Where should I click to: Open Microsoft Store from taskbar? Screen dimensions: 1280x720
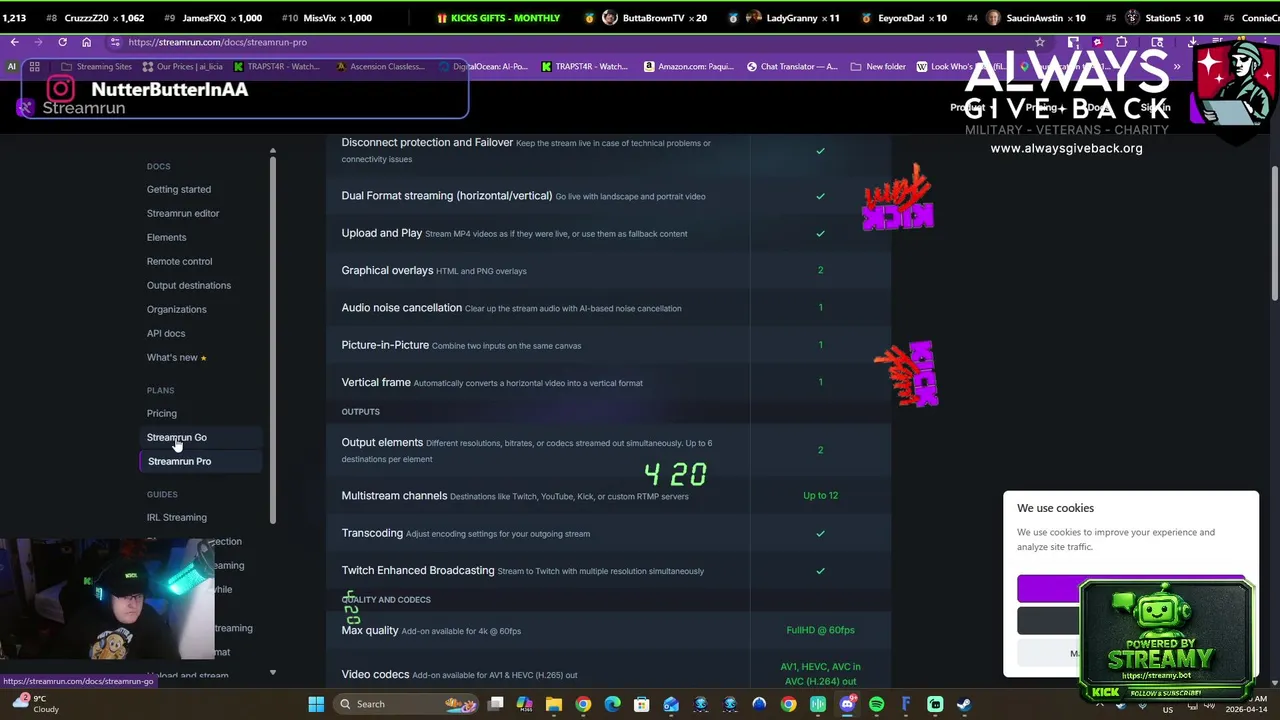(x=641, y=704)
